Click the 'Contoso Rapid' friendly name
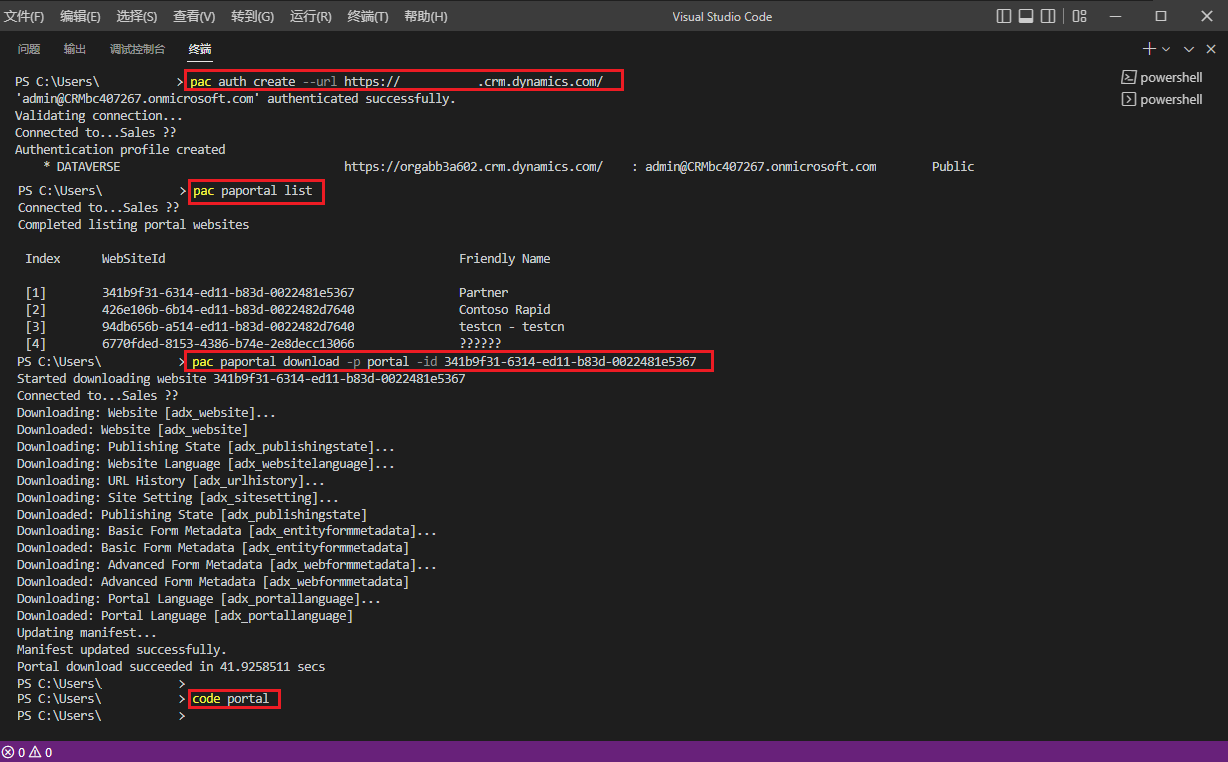1228x762 pixels. 505,309
